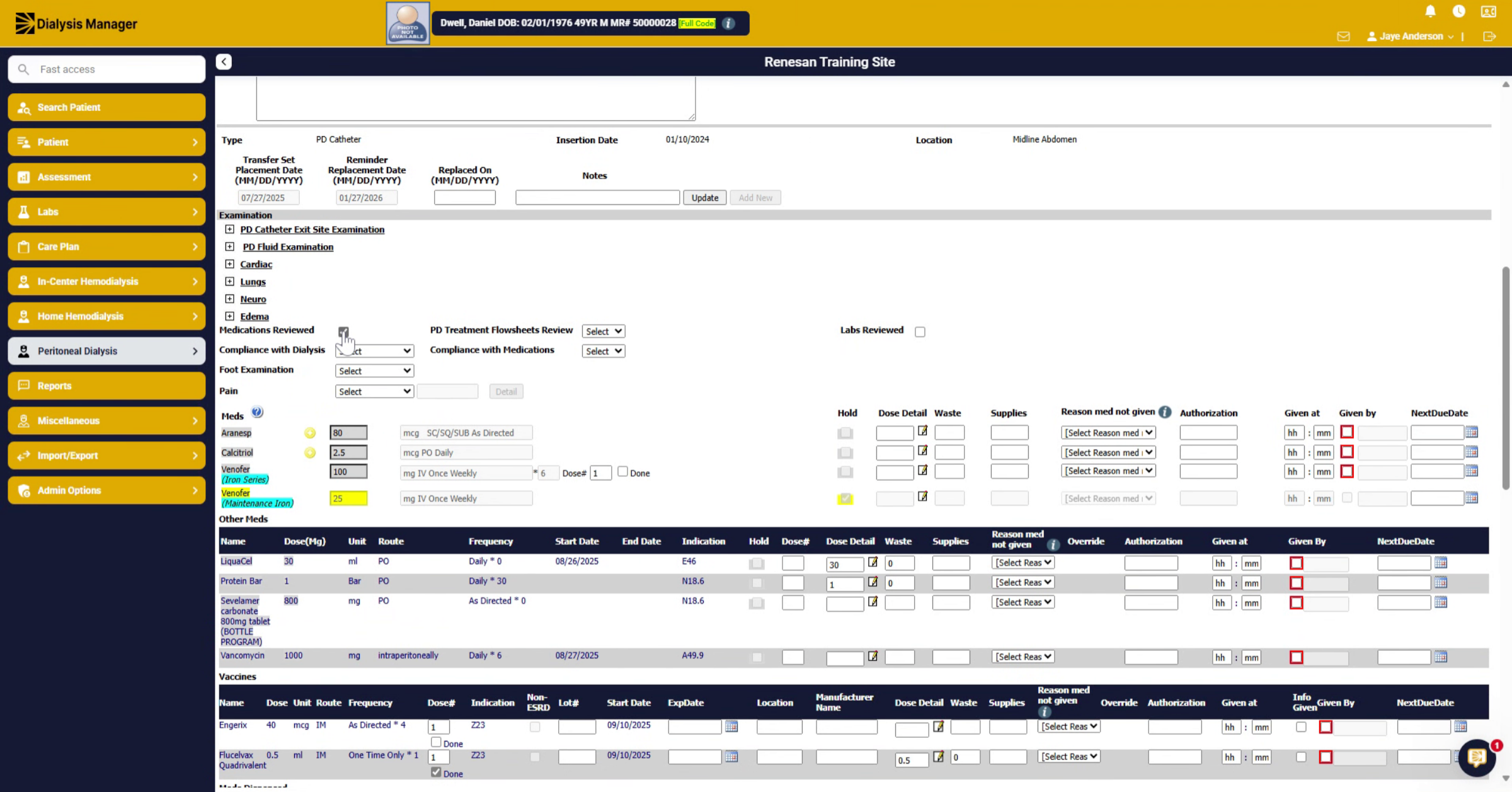Open the PD Treatment Flowsheets Review dropdown
The image size is (1512, 792).
pyautogui.click(x=603, y=331)
